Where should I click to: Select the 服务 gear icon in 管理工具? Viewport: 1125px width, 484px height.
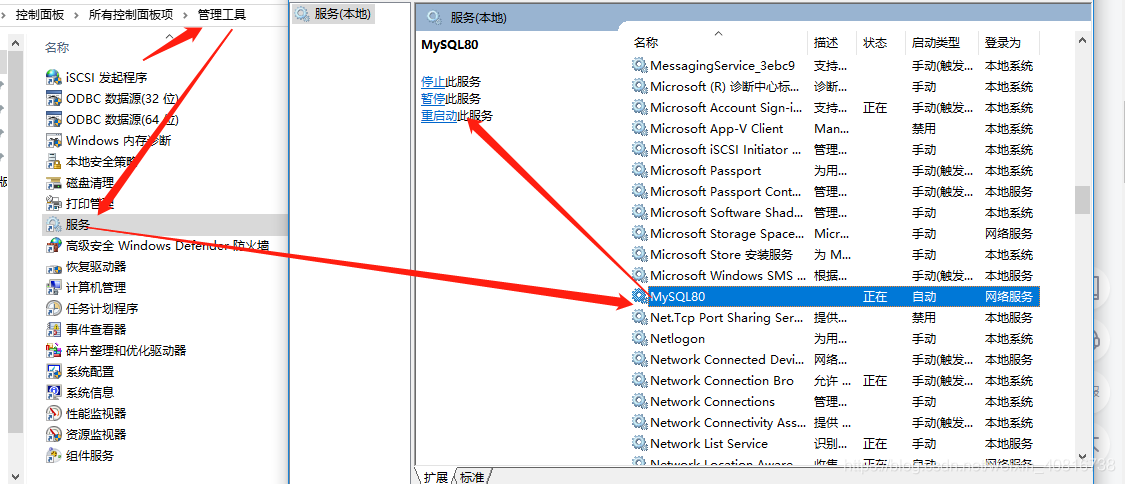(x=54, y=224)
